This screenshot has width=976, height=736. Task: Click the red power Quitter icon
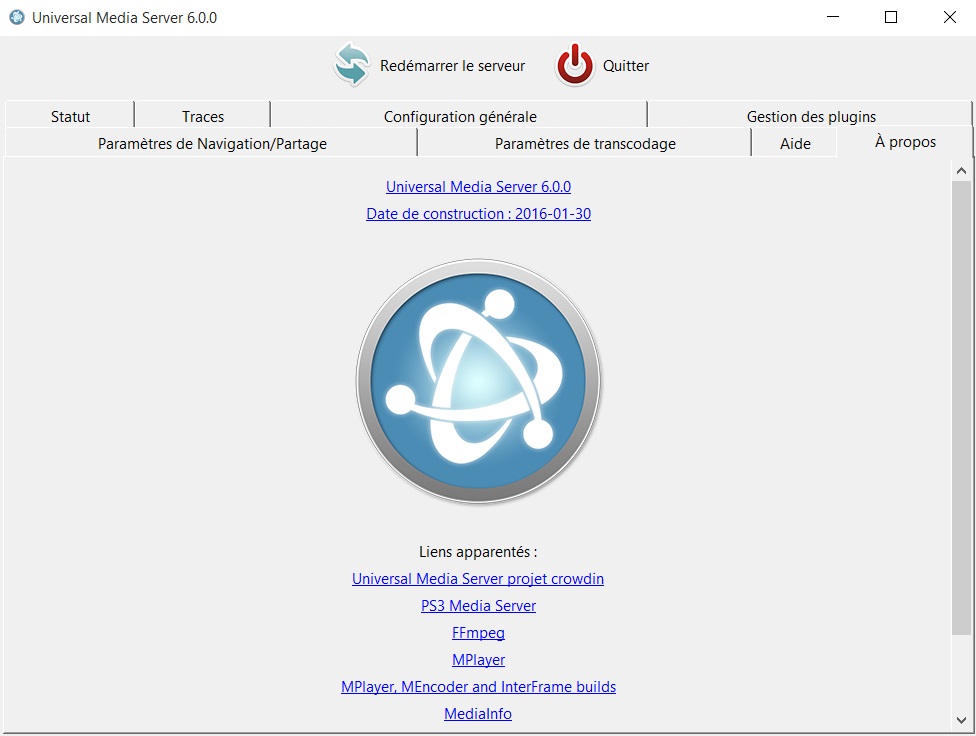575,65
